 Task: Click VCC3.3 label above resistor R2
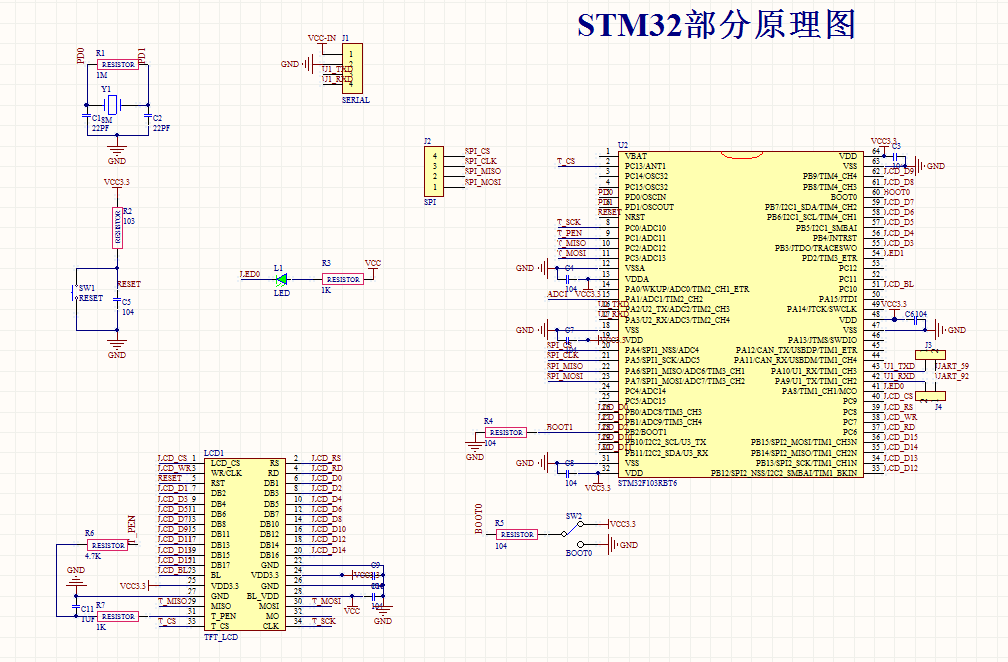(116, 182)
